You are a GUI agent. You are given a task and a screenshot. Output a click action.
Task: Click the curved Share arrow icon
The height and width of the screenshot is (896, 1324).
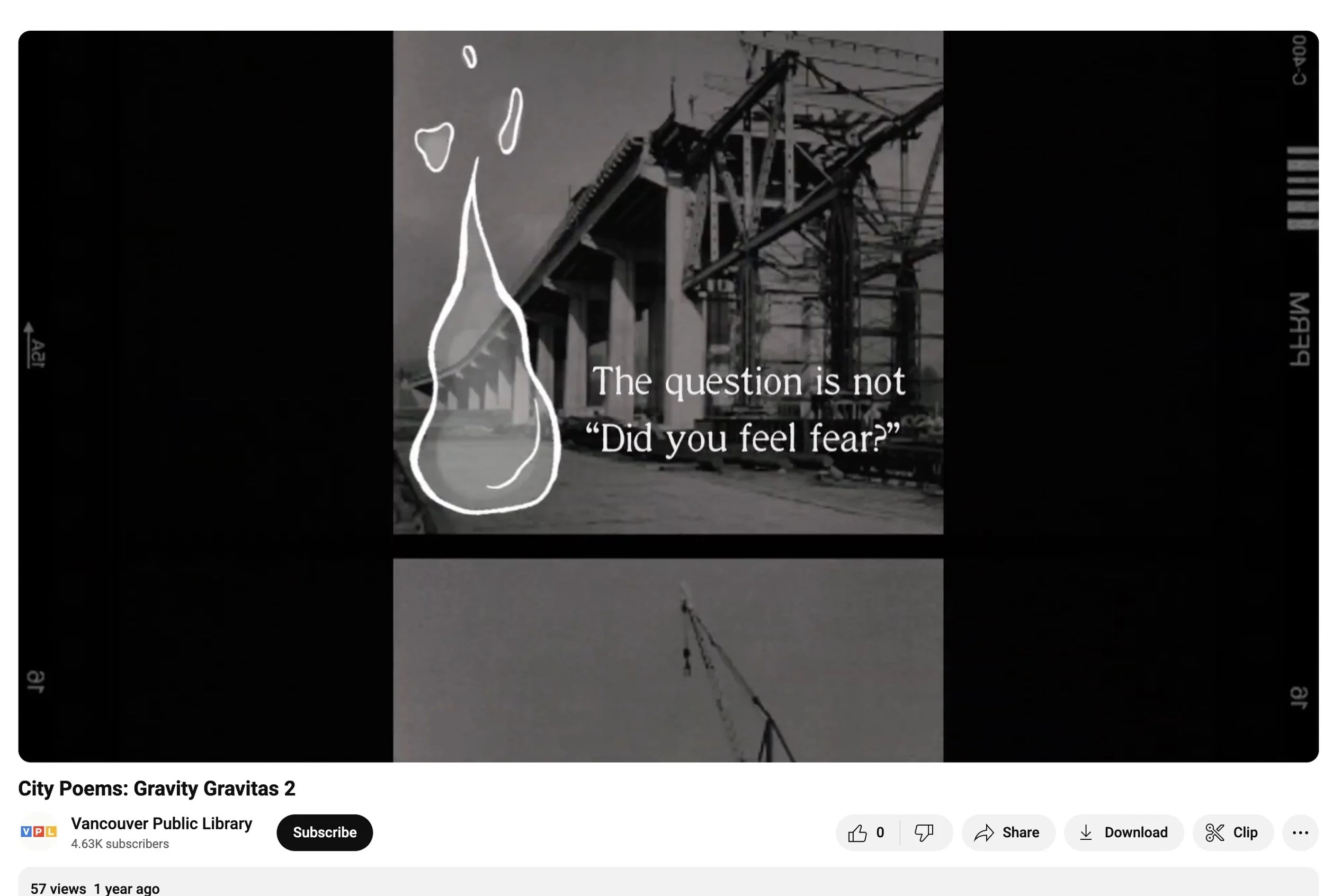point(984,833)
